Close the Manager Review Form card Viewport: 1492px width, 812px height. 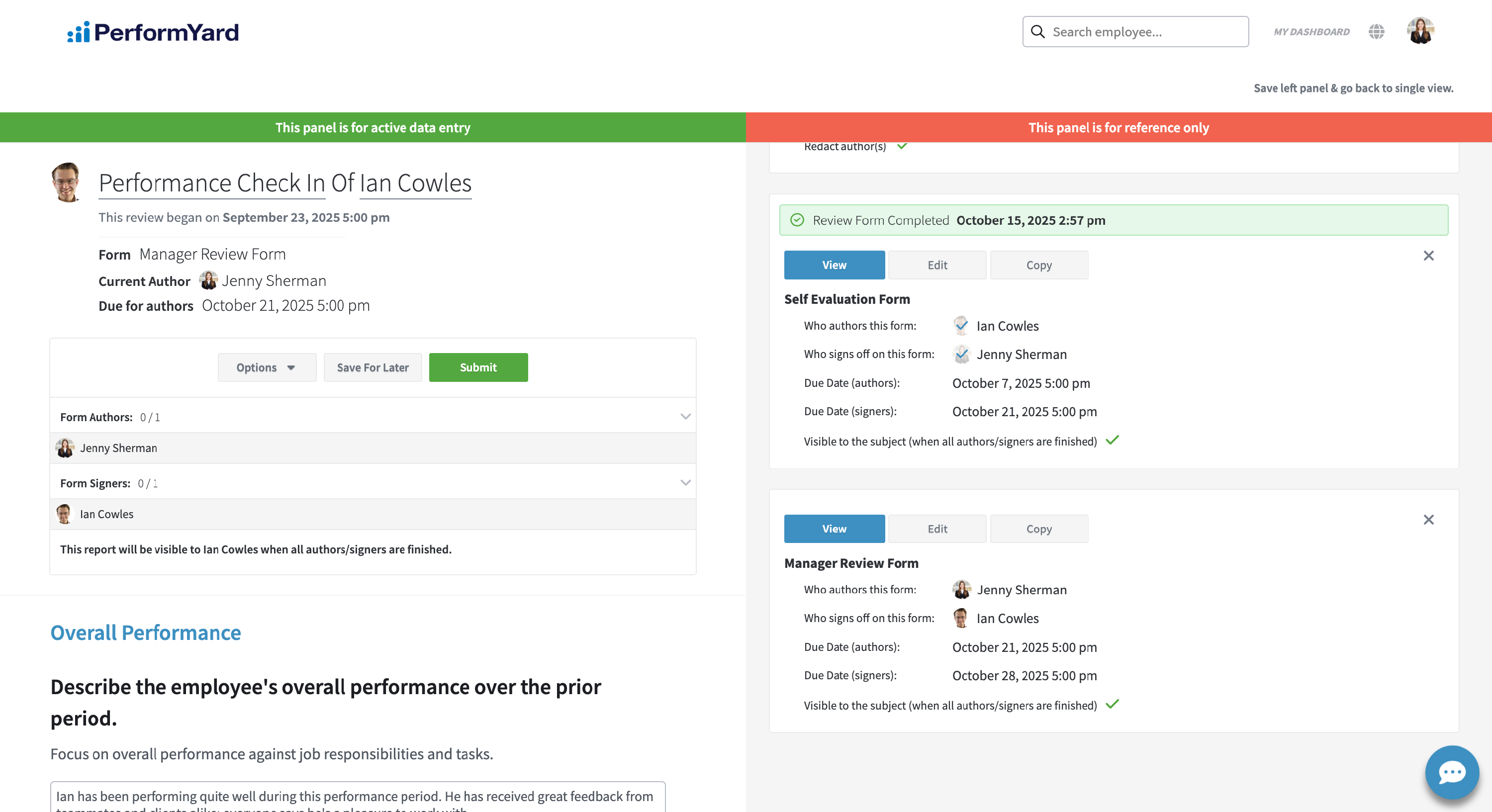(x=1428, y=520)
